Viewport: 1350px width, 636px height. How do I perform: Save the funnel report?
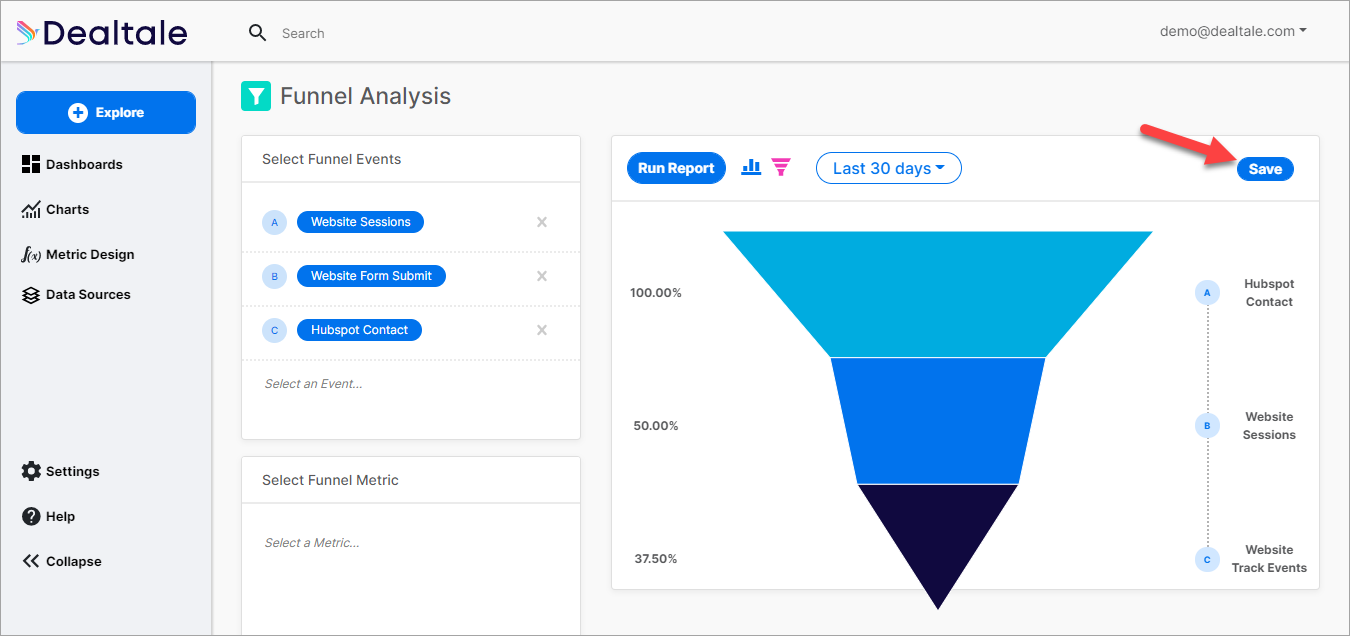1265,169
